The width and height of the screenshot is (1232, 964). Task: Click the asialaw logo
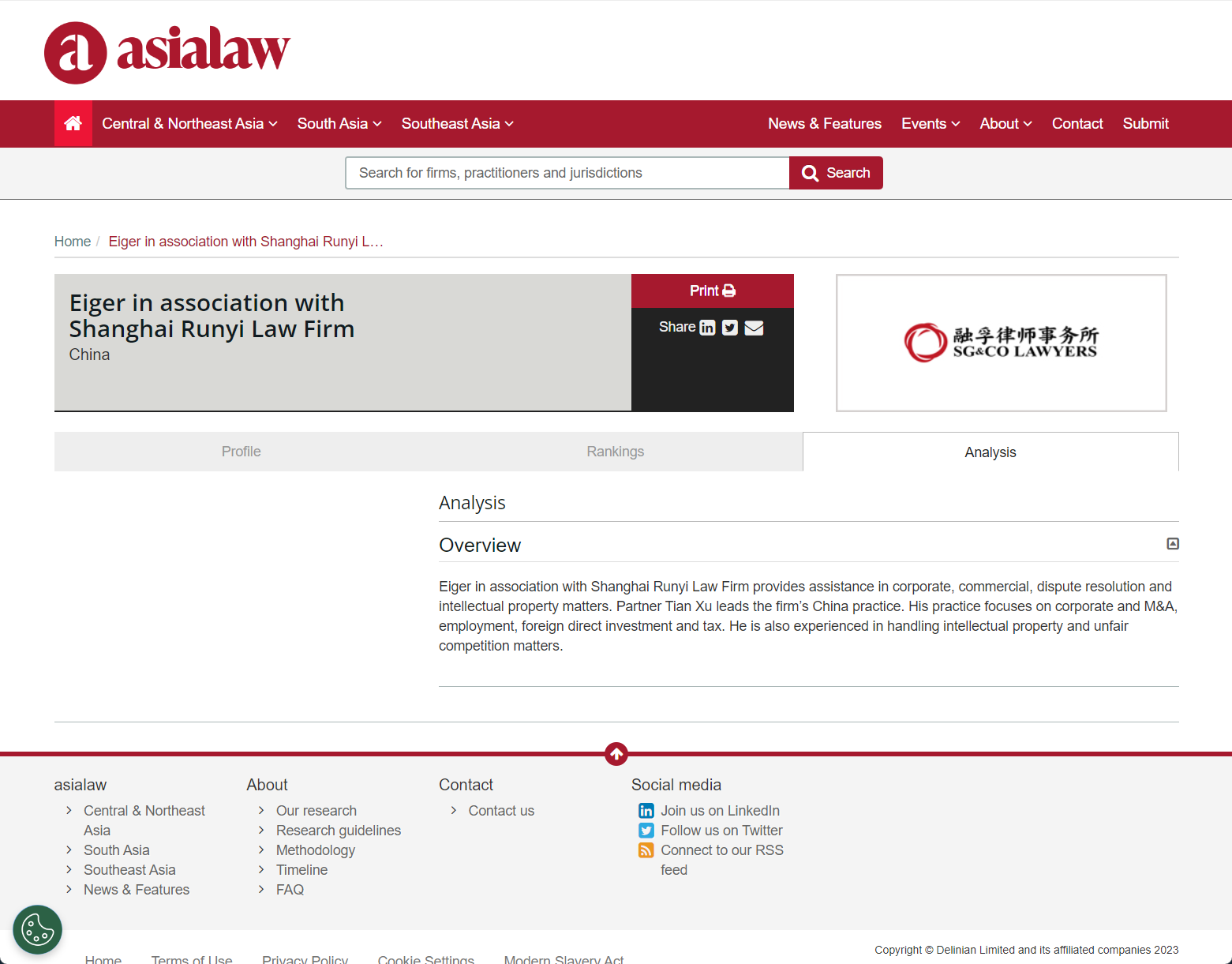click(x=167, y=52)
